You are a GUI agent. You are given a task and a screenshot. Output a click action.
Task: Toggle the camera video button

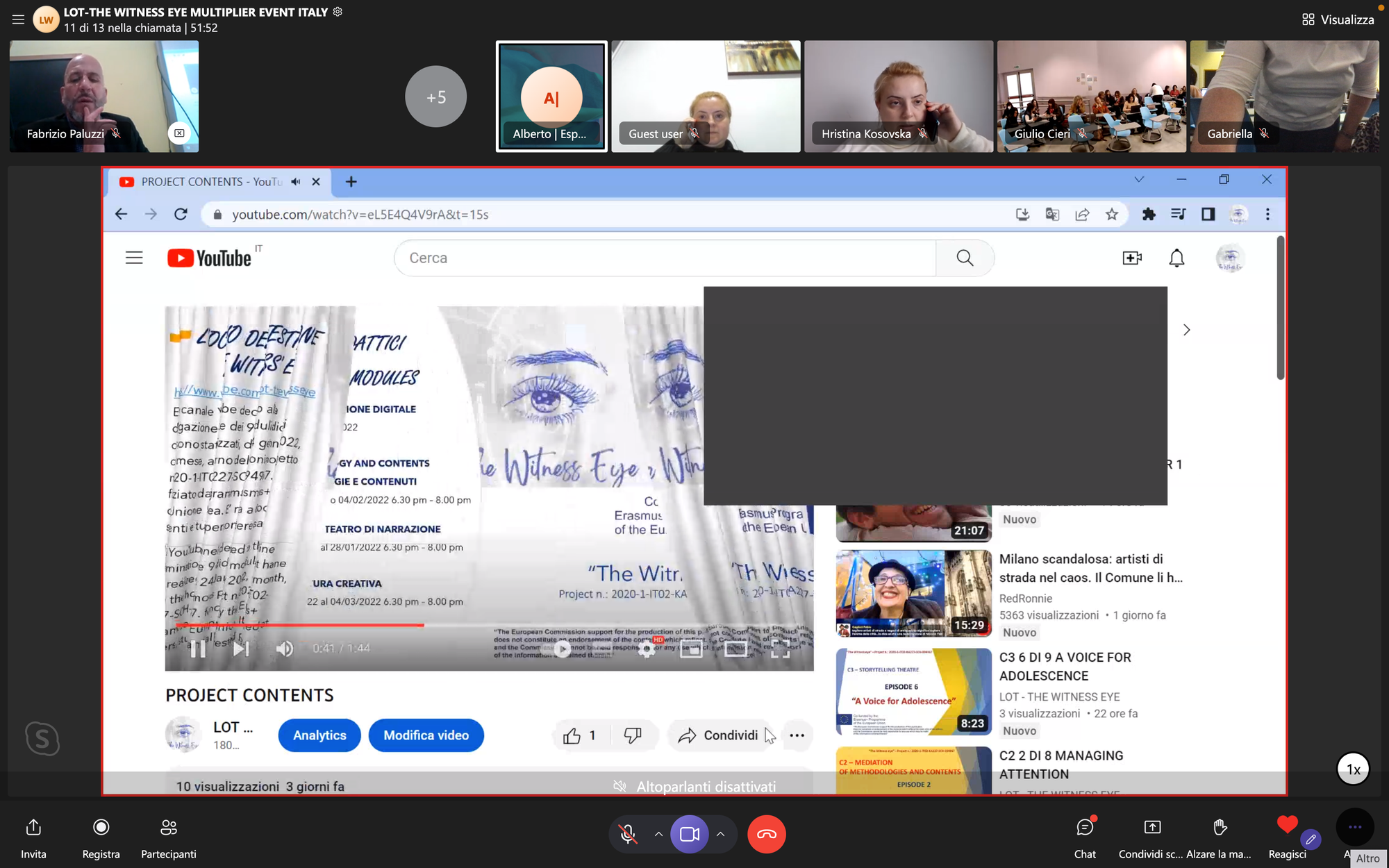coord(689,834)
